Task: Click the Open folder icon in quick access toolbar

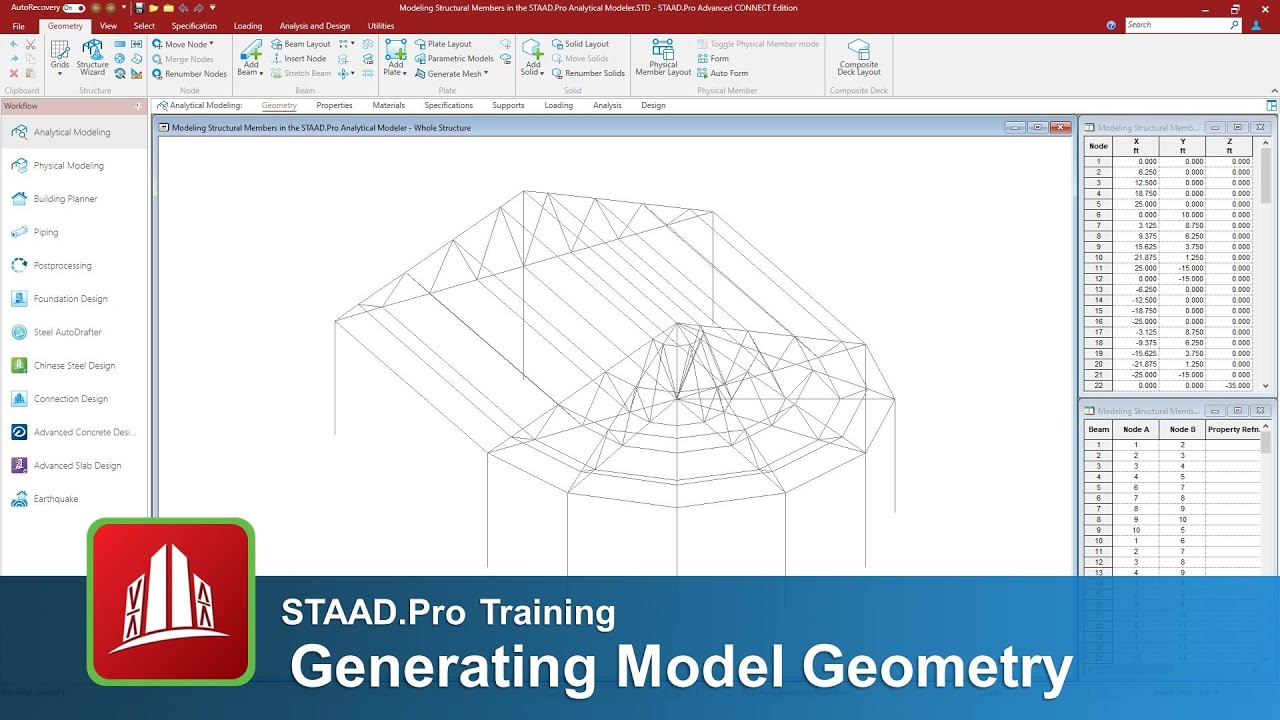Action: tap(154, 7)
